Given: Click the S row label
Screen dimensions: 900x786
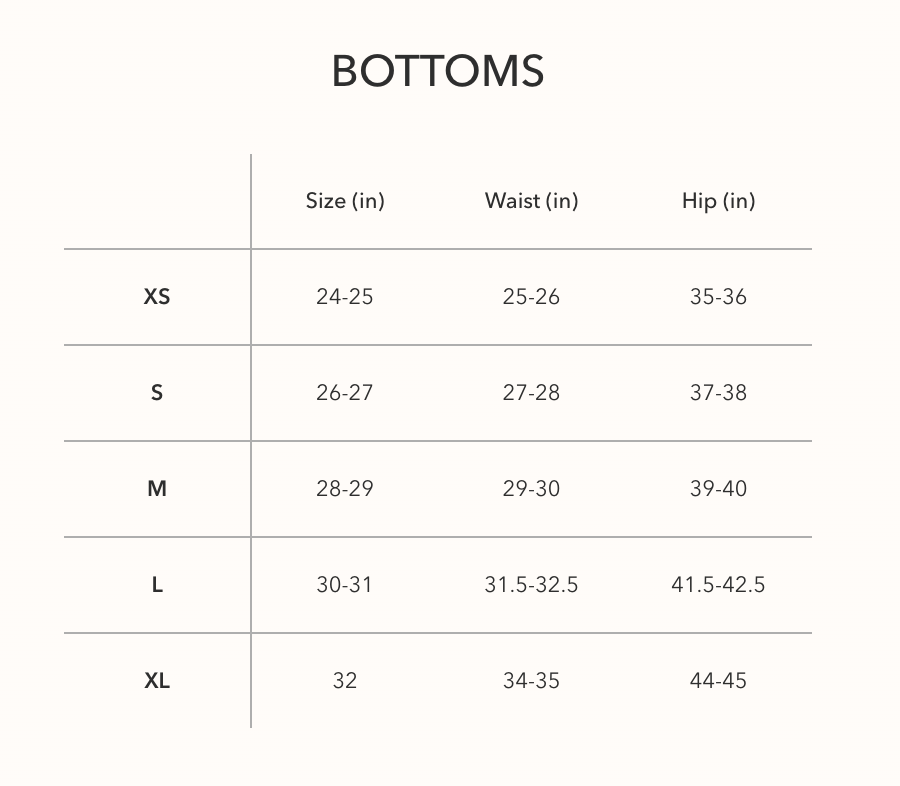Looking at the screenshot, I should click(157, 393).
